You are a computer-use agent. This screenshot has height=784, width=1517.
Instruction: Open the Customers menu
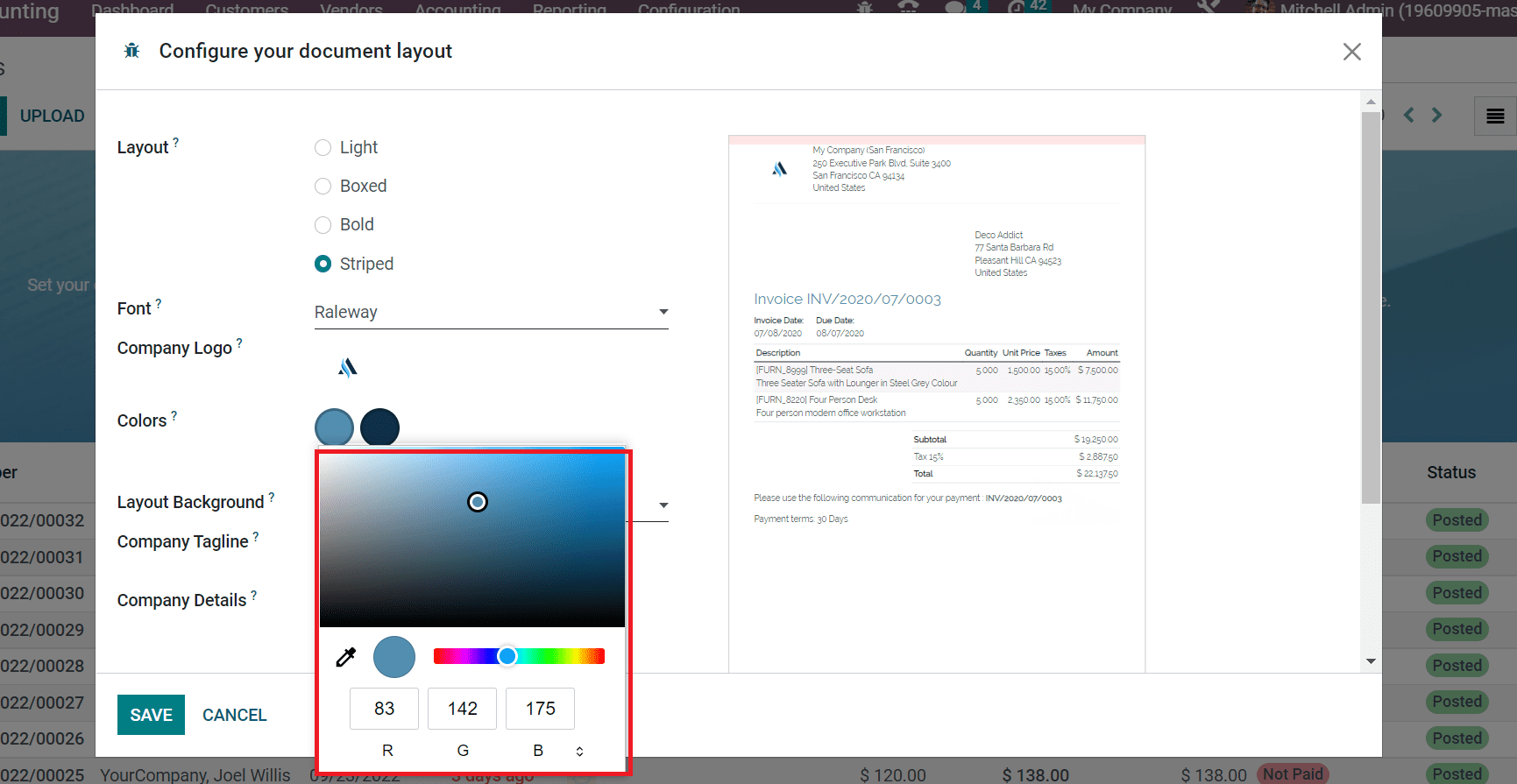point(247,10)
